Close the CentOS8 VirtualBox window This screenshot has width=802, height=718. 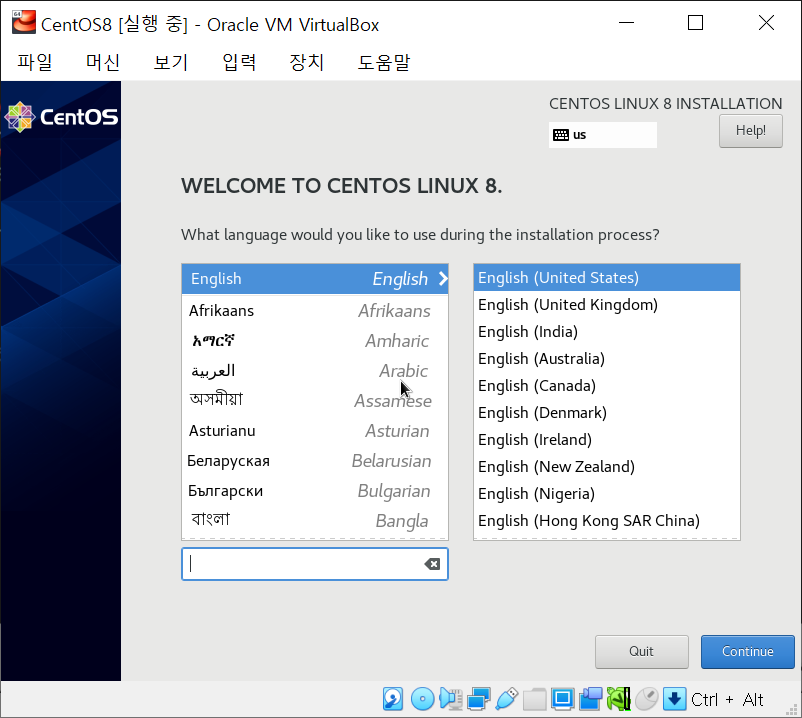(x=766, y=23)
